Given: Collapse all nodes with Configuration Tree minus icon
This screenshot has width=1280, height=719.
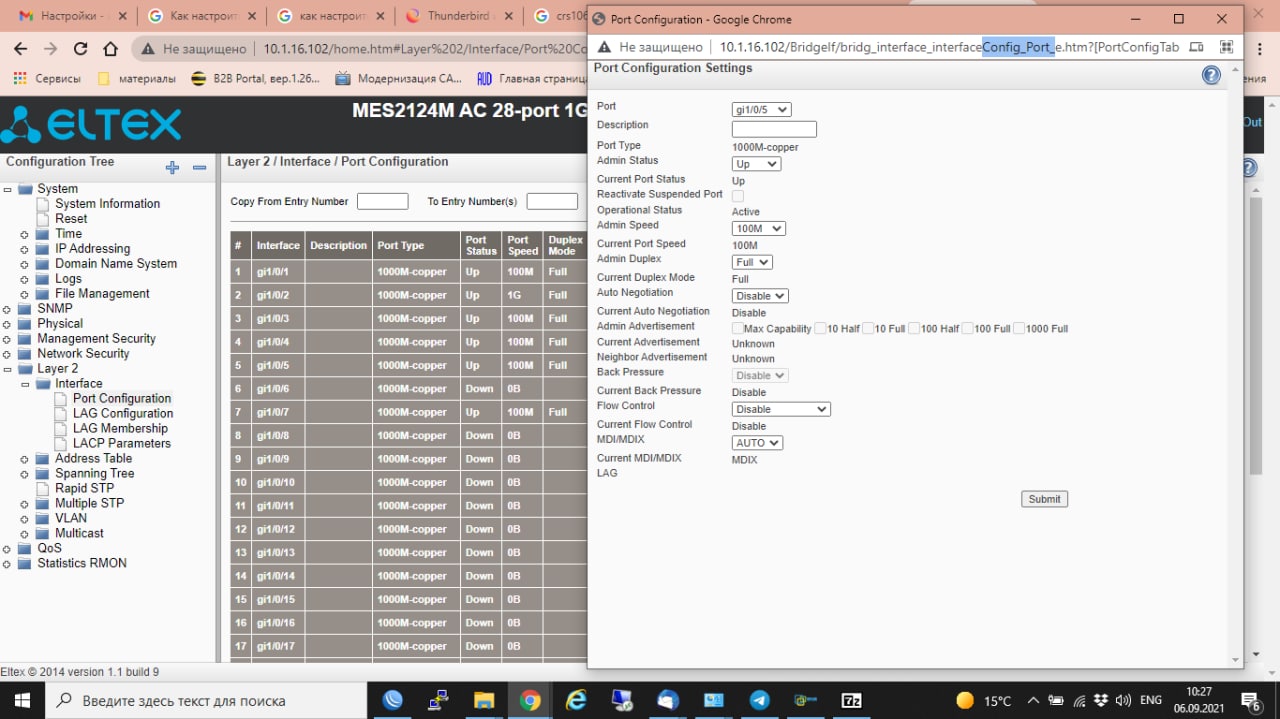Looking at the screenshot, I should tap(199, 168).
